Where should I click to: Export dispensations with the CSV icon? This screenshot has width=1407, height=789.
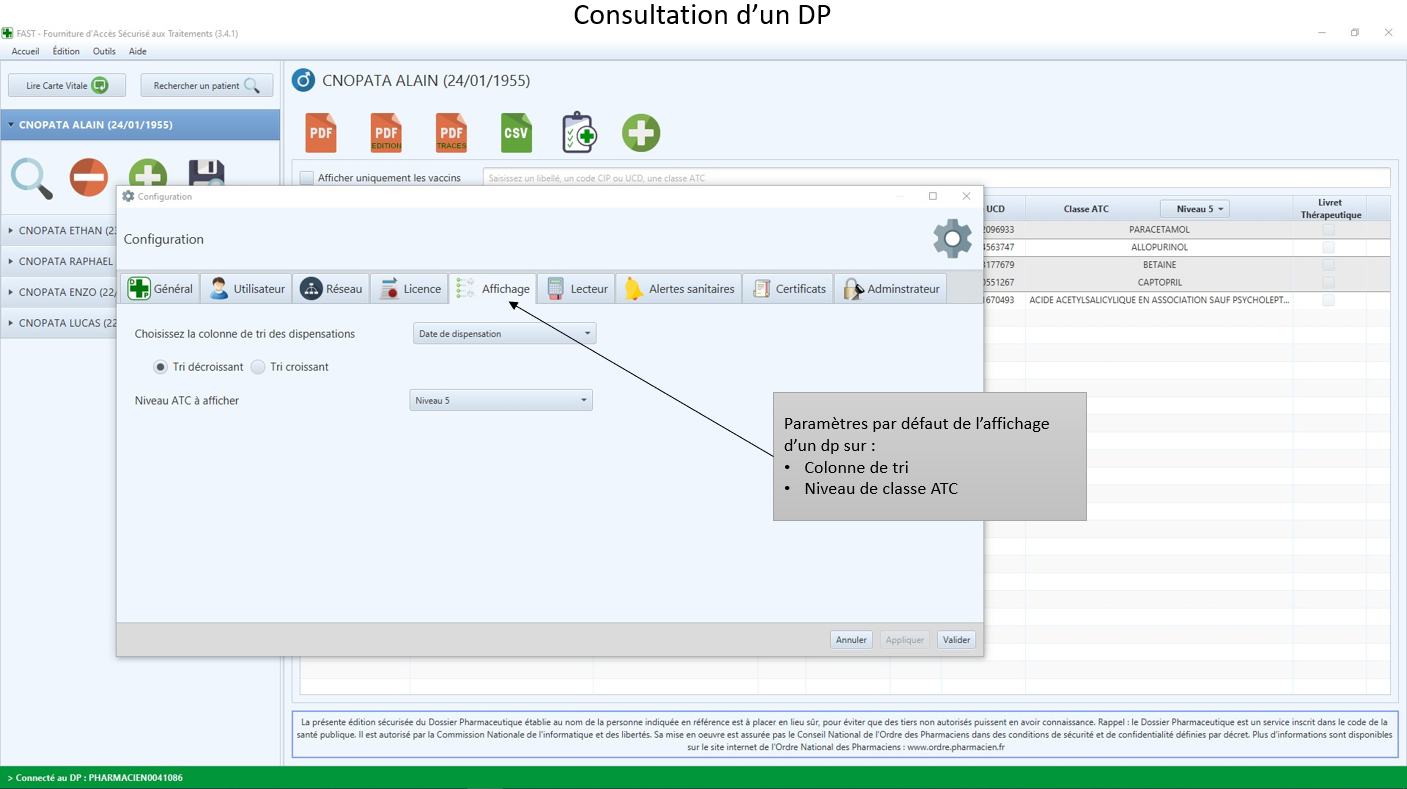(516, 133)
